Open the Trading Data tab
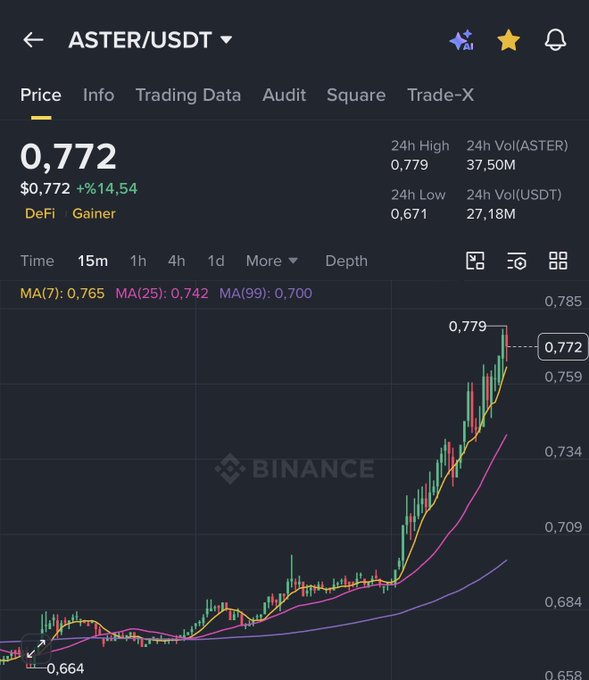The image size is (589, 680). point(188,95)
